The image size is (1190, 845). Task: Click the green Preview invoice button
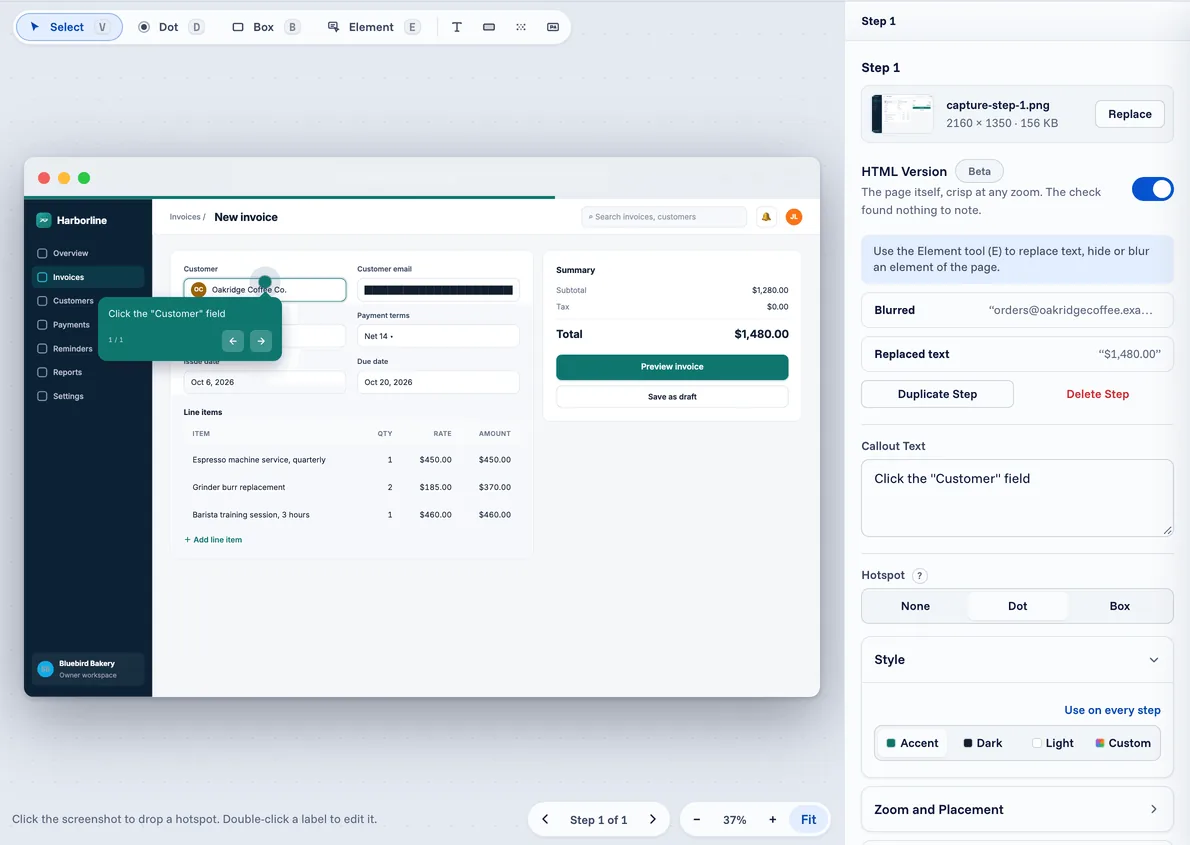[672, 367]
